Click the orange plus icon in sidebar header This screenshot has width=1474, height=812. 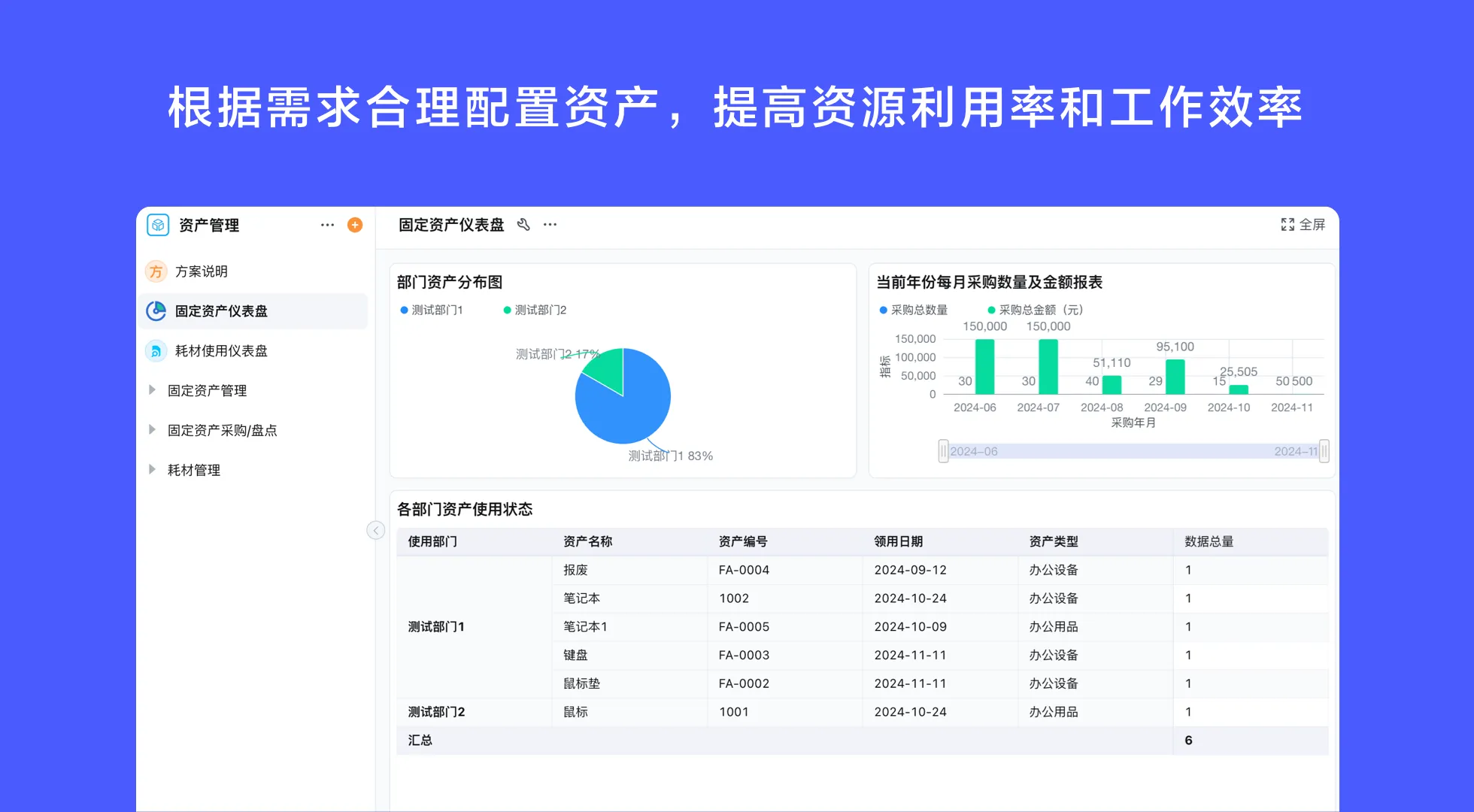[353, 225]
